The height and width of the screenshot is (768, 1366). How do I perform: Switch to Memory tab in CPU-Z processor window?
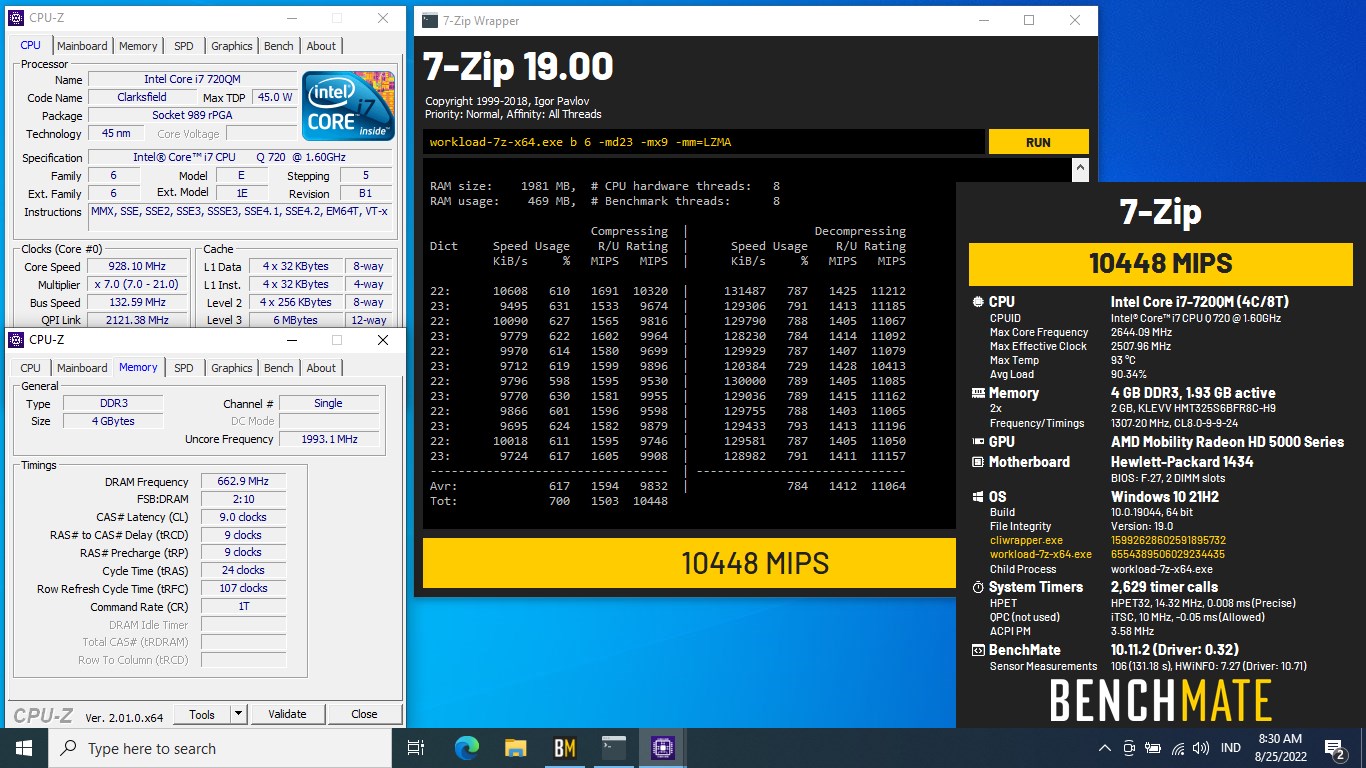[138, 46]
